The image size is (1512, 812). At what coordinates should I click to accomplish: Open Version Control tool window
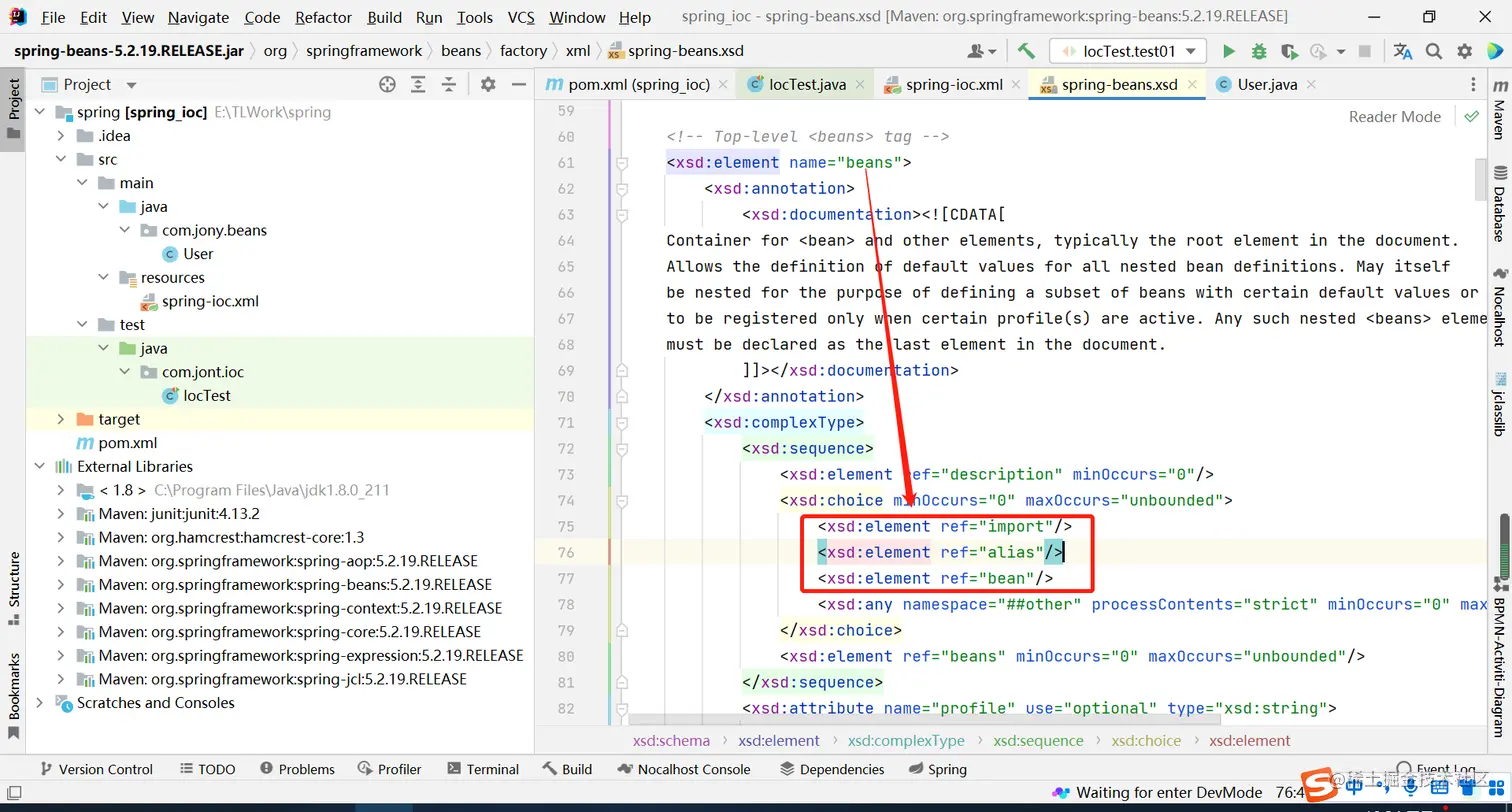pos(96,769)
